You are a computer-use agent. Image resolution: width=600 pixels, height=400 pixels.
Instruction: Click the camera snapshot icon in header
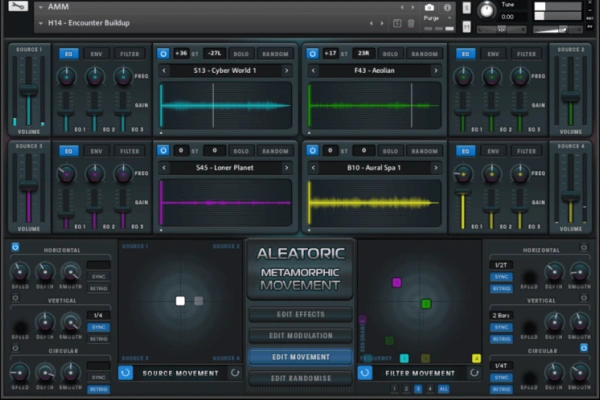coord(430,7)
